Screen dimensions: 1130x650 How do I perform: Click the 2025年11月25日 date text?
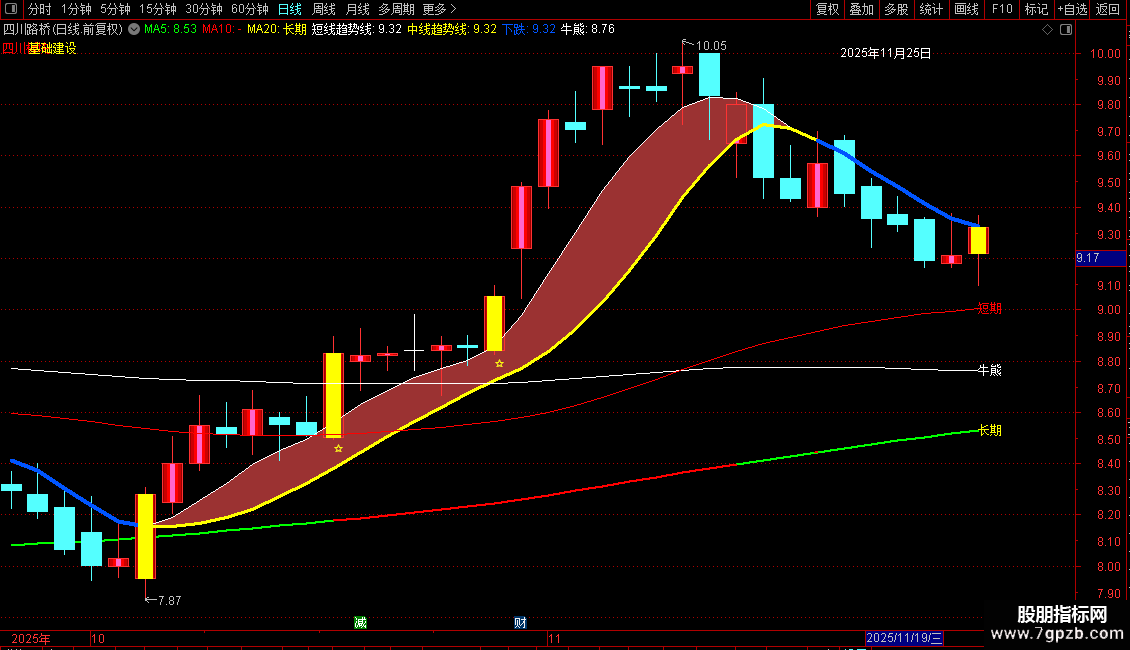pyautogui.click(x=886, y=53)
